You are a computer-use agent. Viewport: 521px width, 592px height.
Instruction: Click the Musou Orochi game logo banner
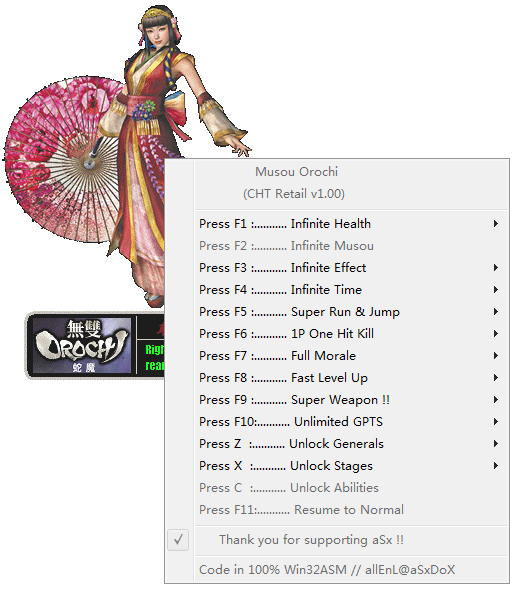[82, 345]
